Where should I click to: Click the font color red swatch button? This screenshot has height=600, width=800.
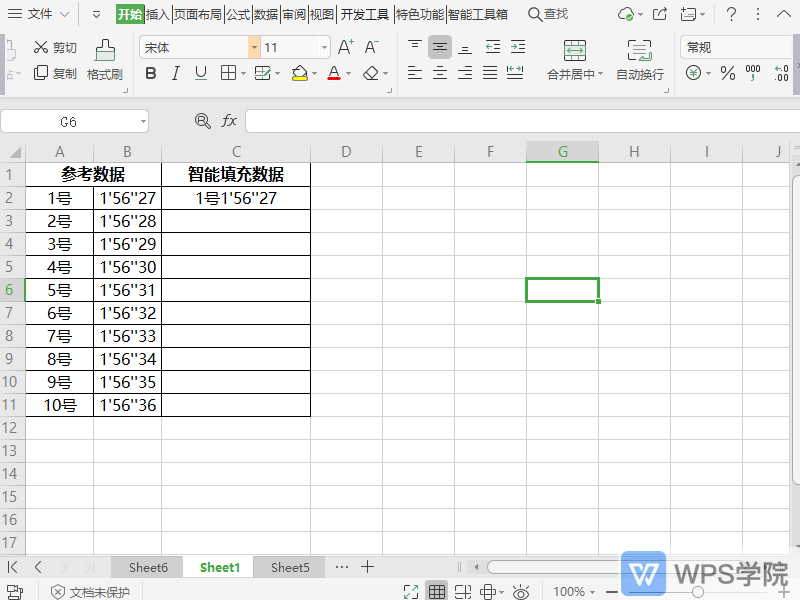[333, 73]
